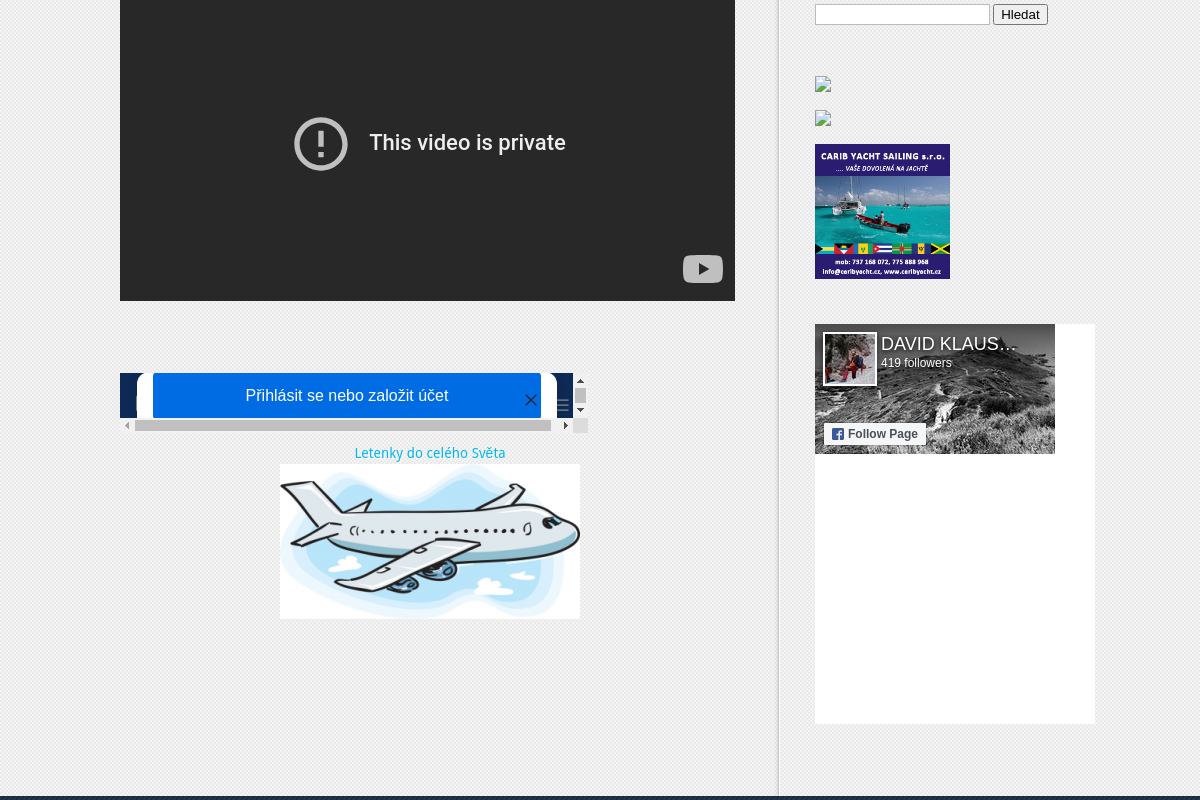
Task: Click the widget's vertical scrollbar up arrow
Action: (580, 380)
